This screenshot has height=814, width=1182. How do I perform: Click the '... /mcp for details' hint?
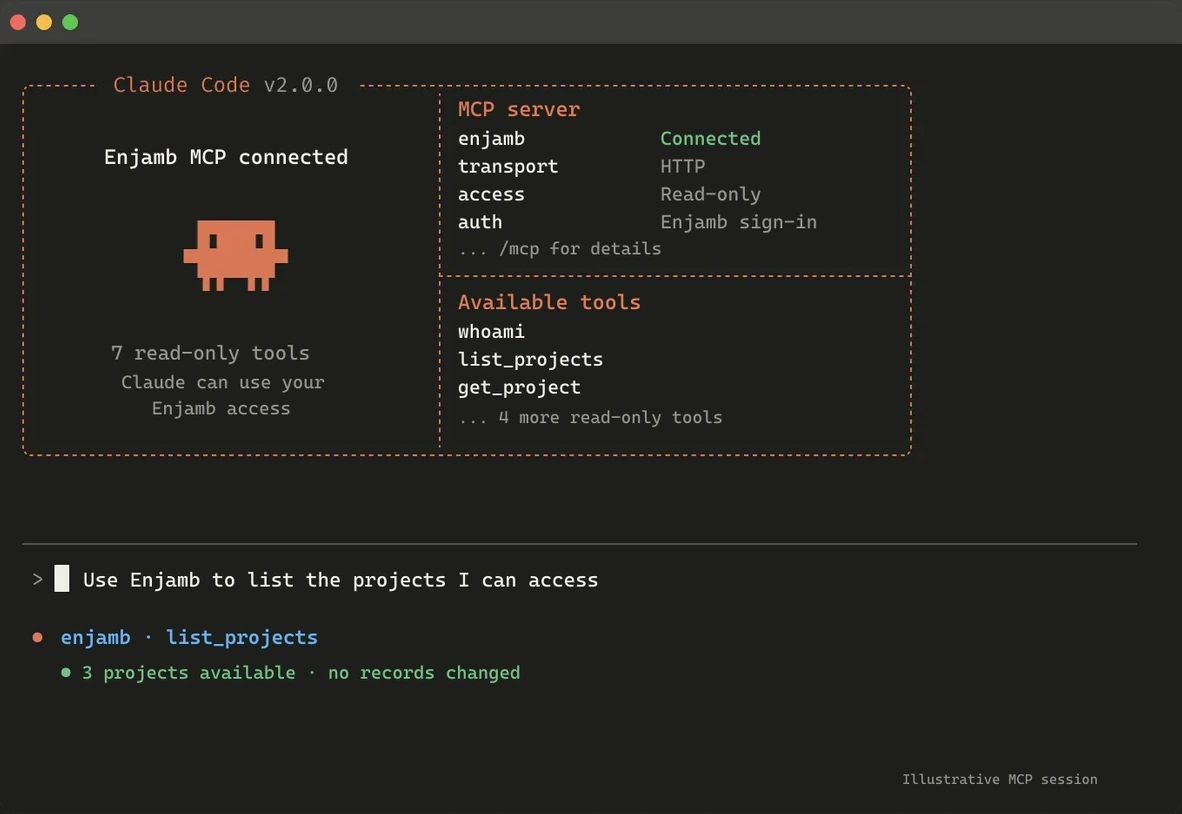point(559,249)
